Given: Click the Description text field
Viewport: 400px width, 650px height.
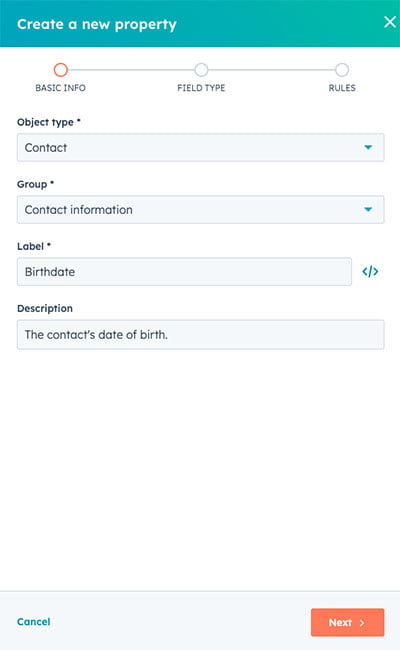Looking at the screenshot, I should [x=201, y=334].
